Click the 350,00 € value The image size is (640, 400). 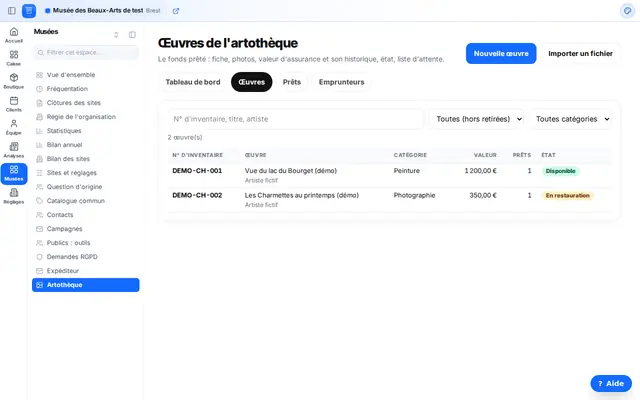click(483, 195)
